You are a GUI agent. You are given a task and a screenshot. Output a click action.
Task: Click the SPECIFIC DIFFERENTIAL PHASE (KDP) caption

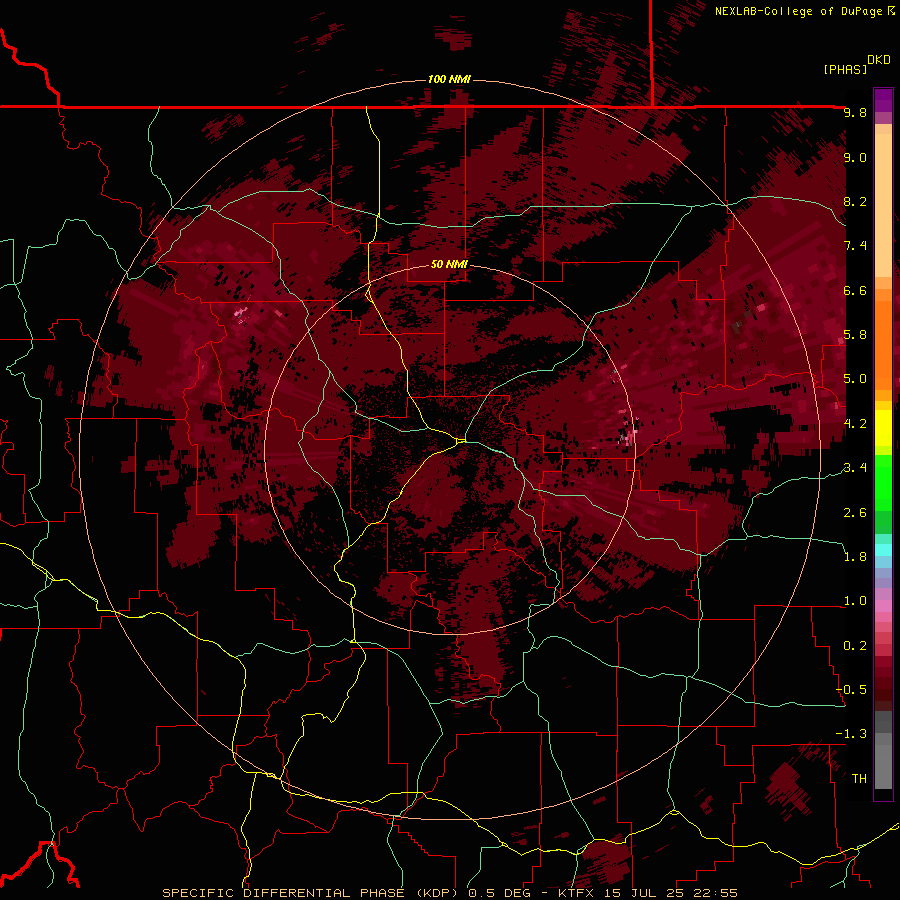313,893
